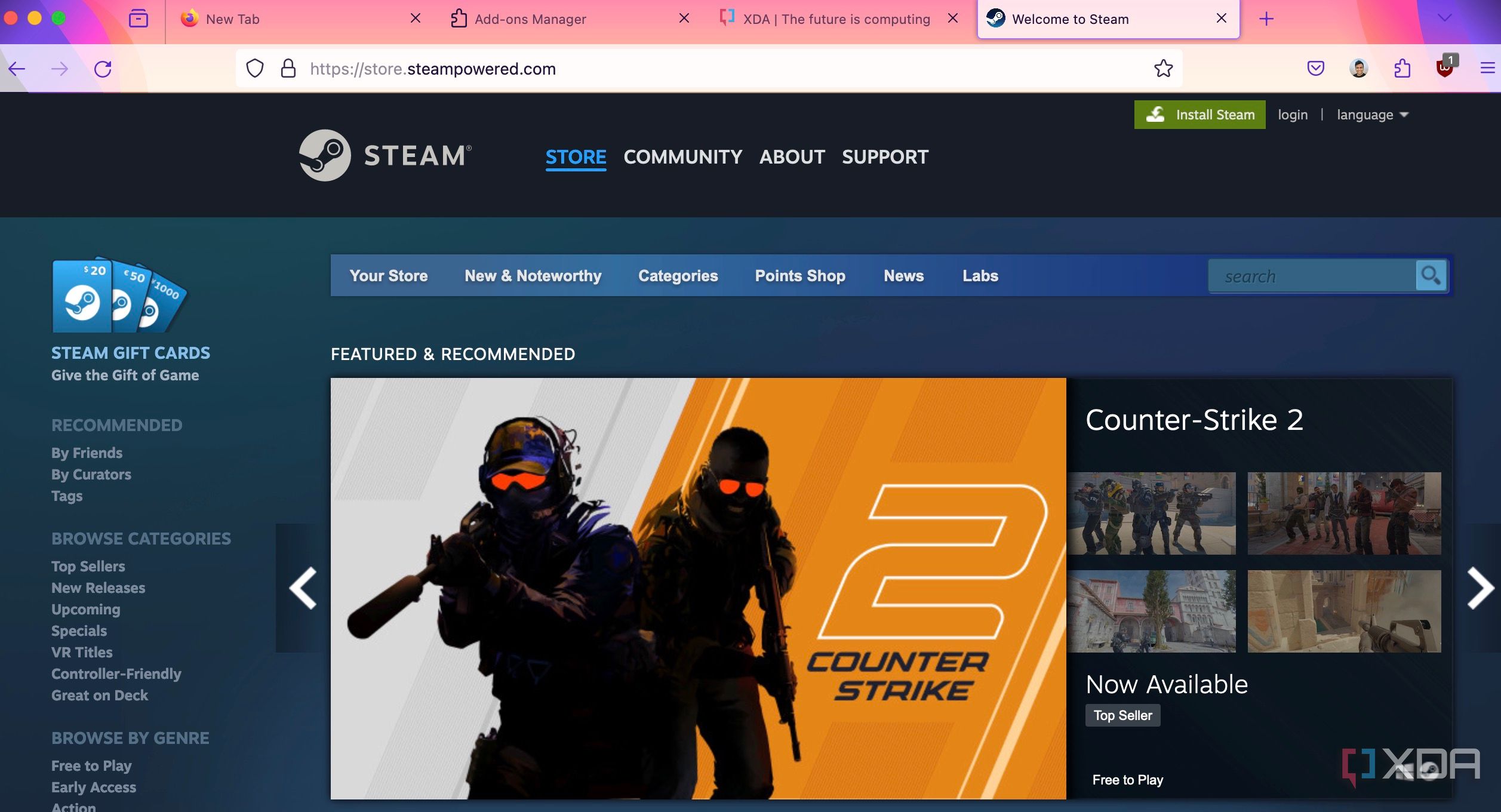Click the store search input field
The image size is (1501, 812).
1312,276
